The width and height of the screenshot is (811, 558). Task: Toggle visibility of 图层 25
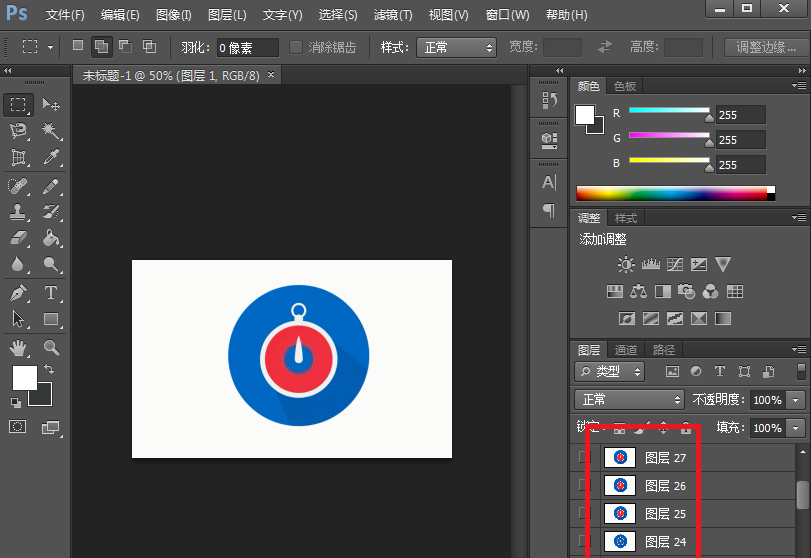(x=585, y=513)
